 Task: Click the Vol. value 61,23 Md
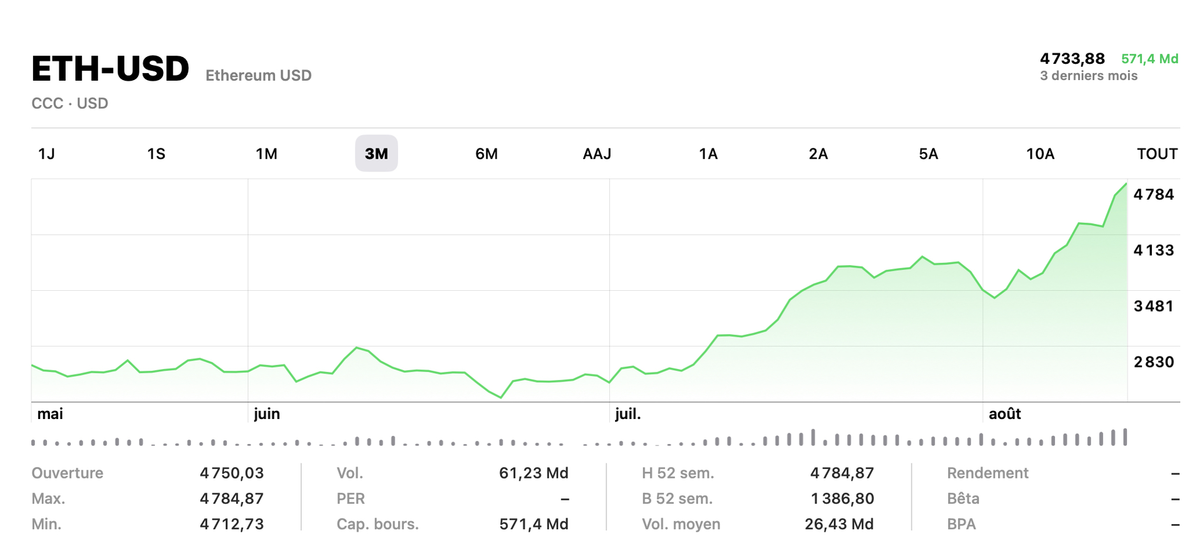534,473
